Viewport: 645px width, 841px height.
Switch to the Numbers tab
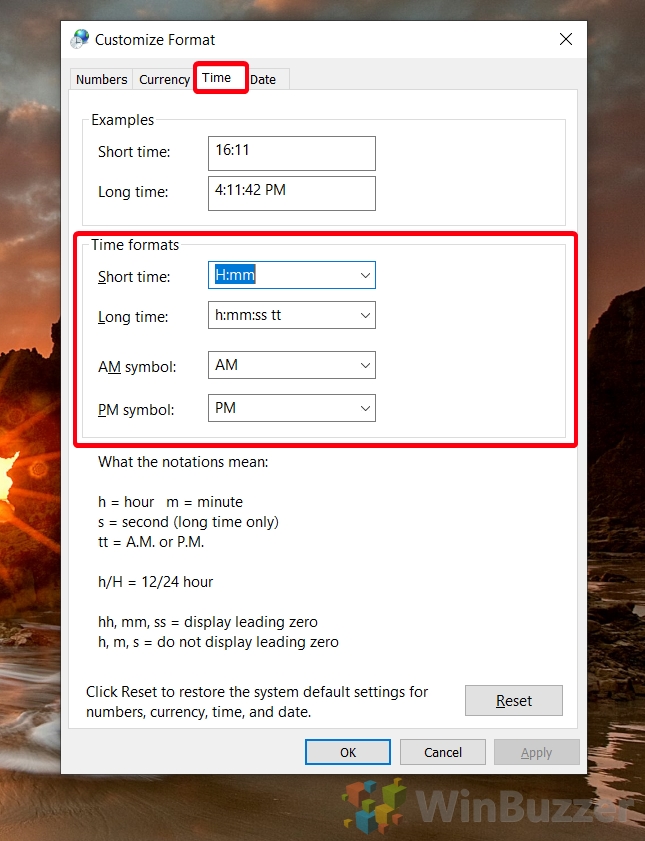[100, 79]
